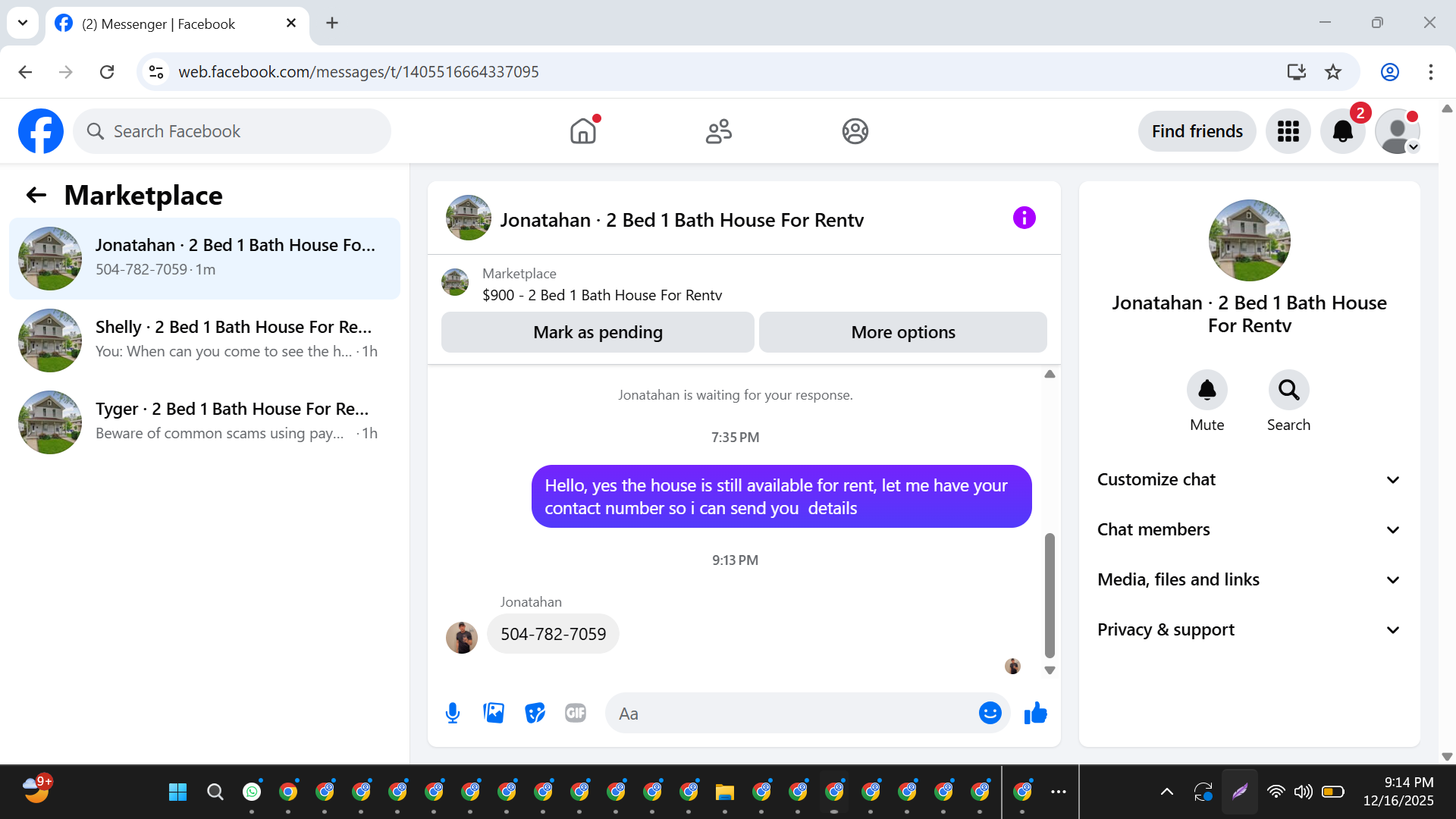Expand Privacy & support section
The image size is (1456, 819).
[1248, 629]
